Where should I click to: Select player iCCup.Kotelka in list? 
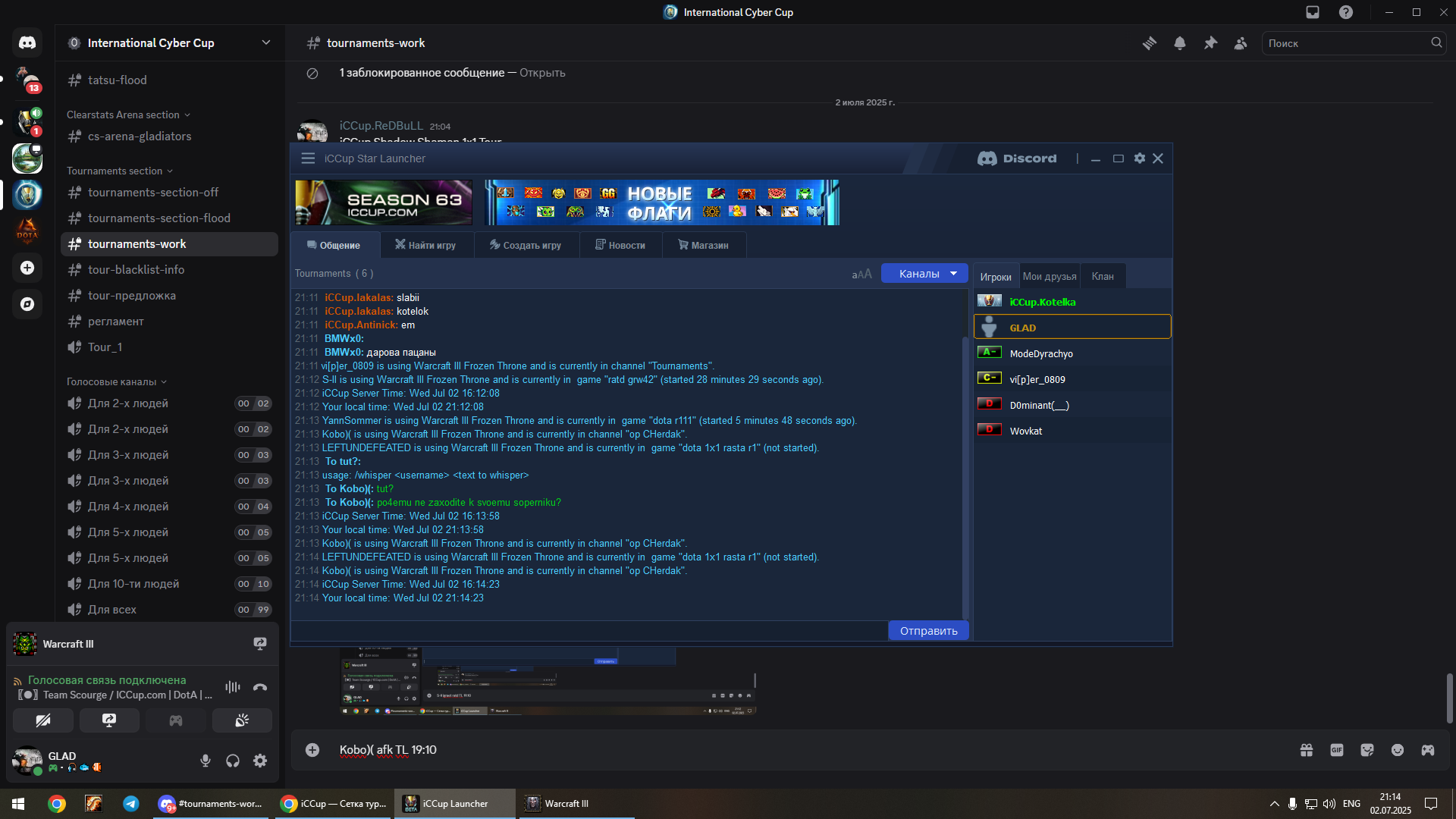point(1072,302)
